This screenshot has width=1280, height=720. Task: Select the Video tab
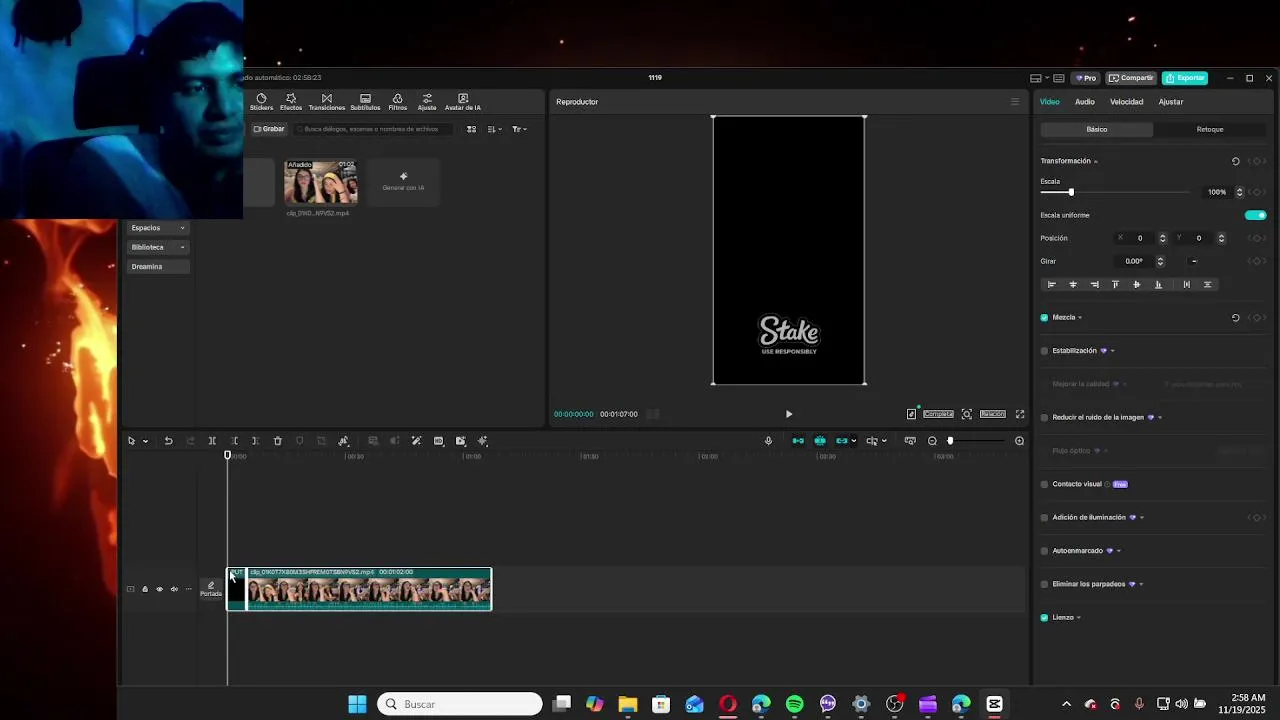pyautogui.click(x=1049, y=102)
